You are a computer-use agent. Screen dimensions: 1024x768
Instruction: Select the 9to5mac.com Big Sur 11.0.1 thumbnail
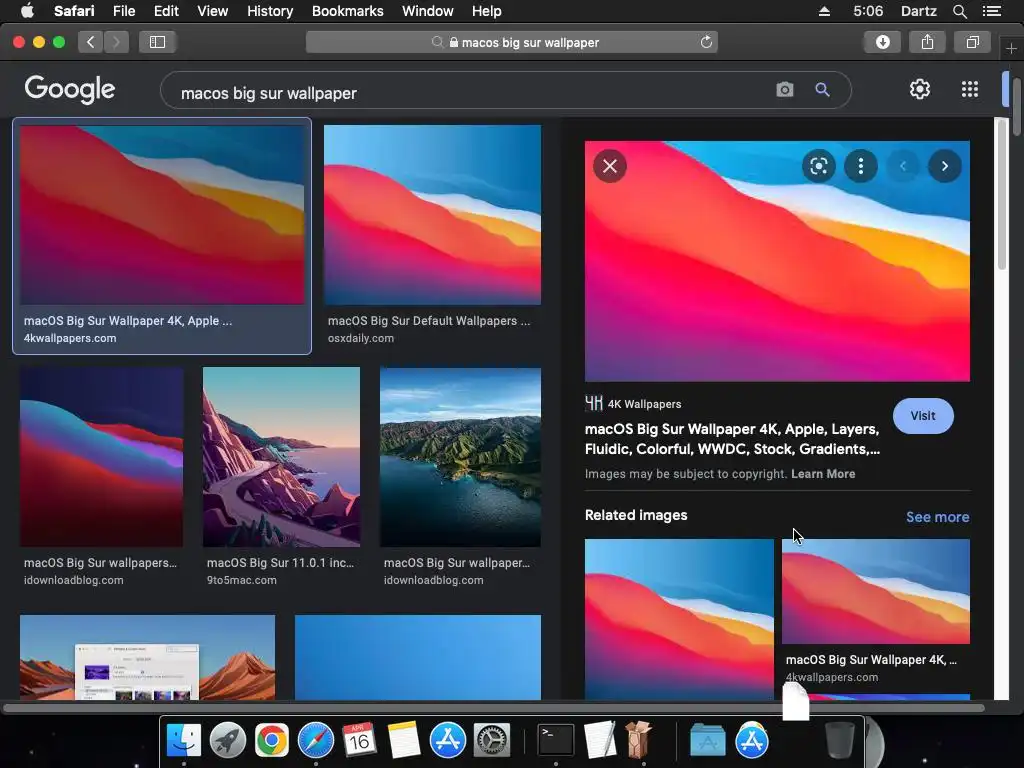(281, 456)
